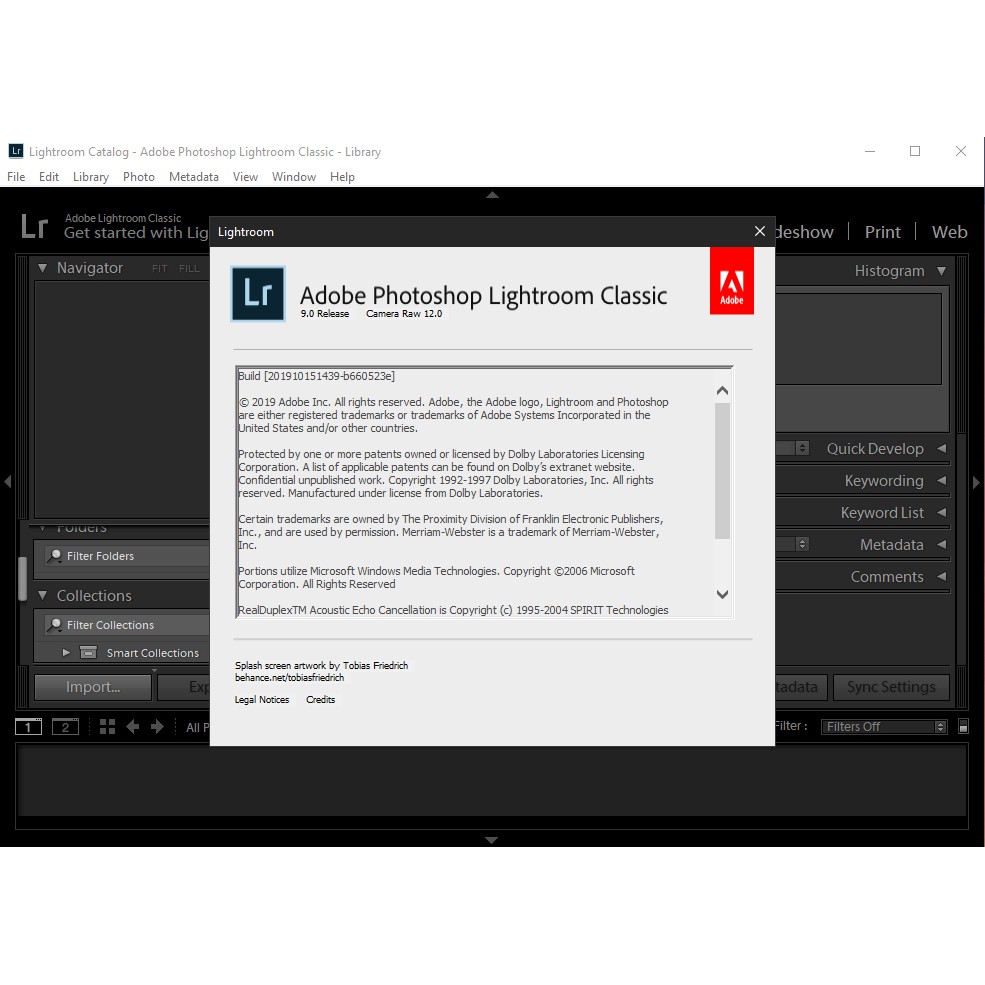Open the Help menu

tap(342, 177)
